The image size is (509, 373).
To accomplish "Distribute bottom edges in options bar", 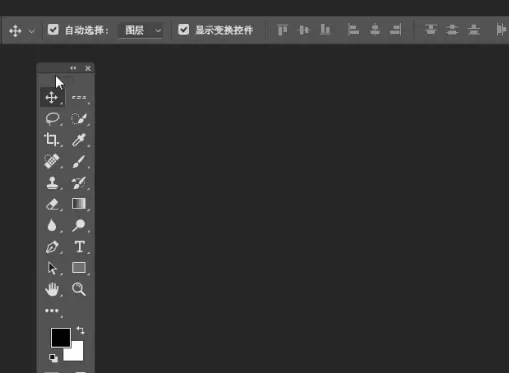I will click(x=473, y=30).
